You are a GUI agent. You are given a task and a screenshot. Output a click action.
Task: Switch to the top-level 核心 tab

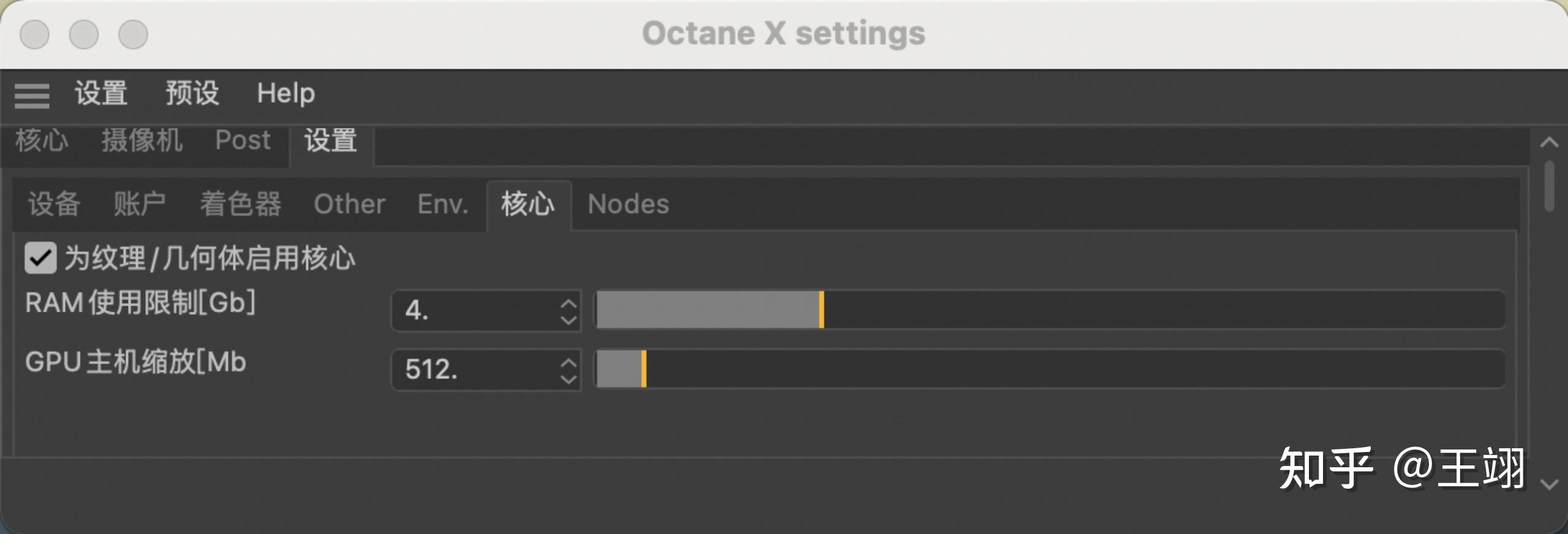click(x=42, y=141)
